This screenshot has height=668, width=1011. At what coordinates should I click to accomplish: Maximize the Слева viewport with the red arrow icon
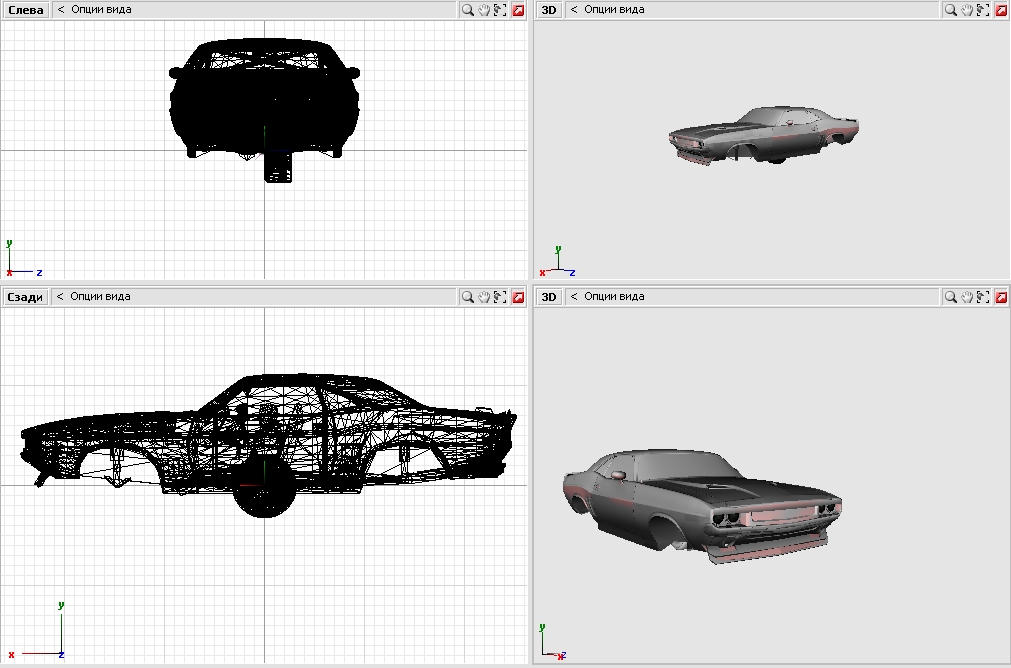pos(518,10)
